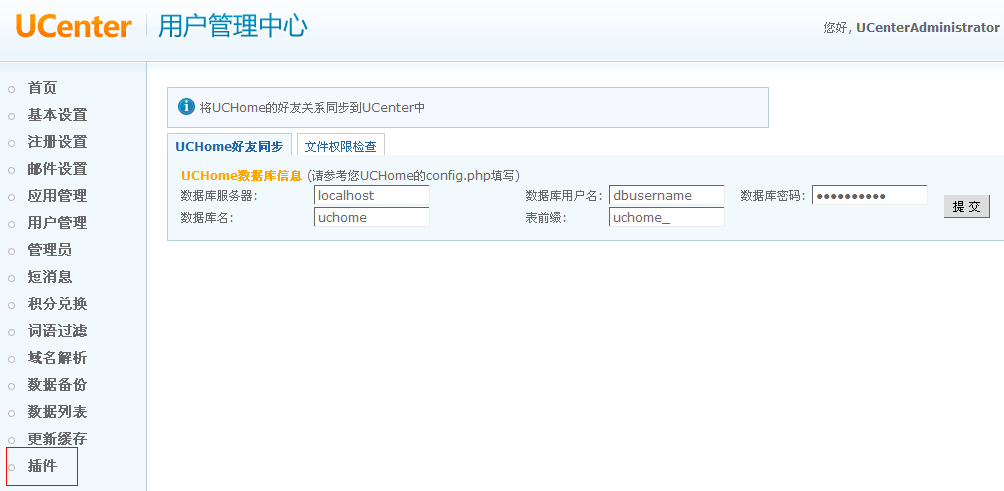
Task: Click the 数据库密码 label
Action: pos(773,196)
